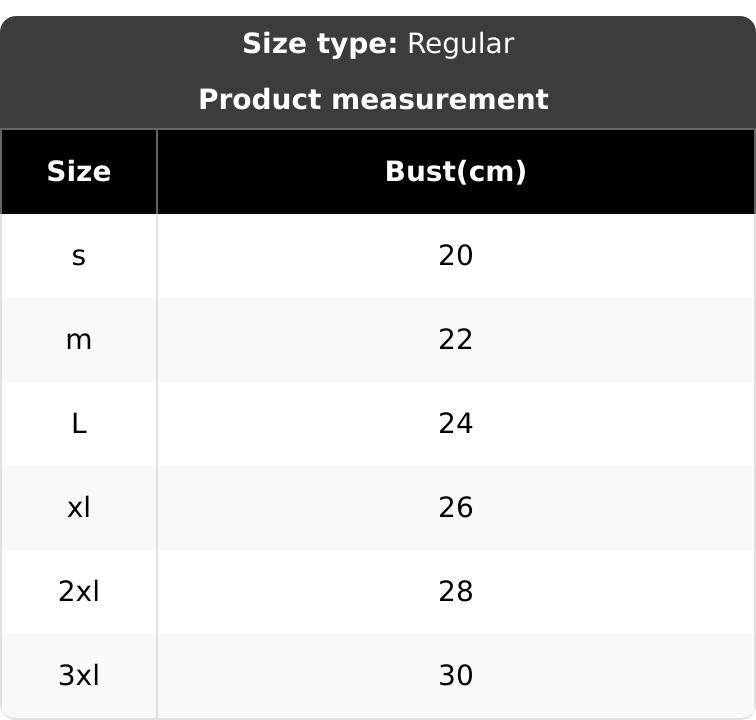Click the word 'Bust' in the column header
Image resolution: width=756 pixels, height=720 pixels.
420,172
